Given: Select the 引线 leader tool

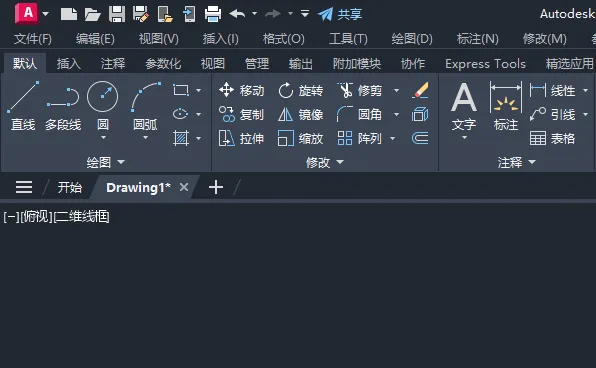Looking at the screenshot, I should click(553, 114).
